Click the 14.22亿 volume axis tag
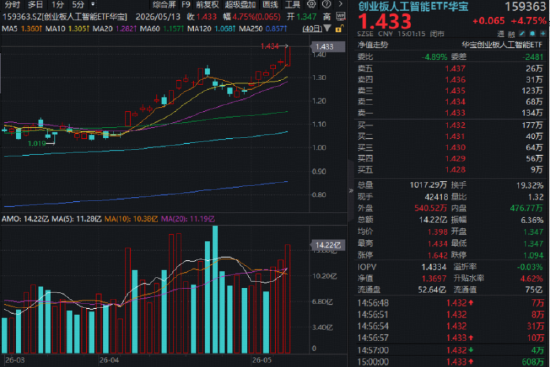550x368 pixels. 327,245
